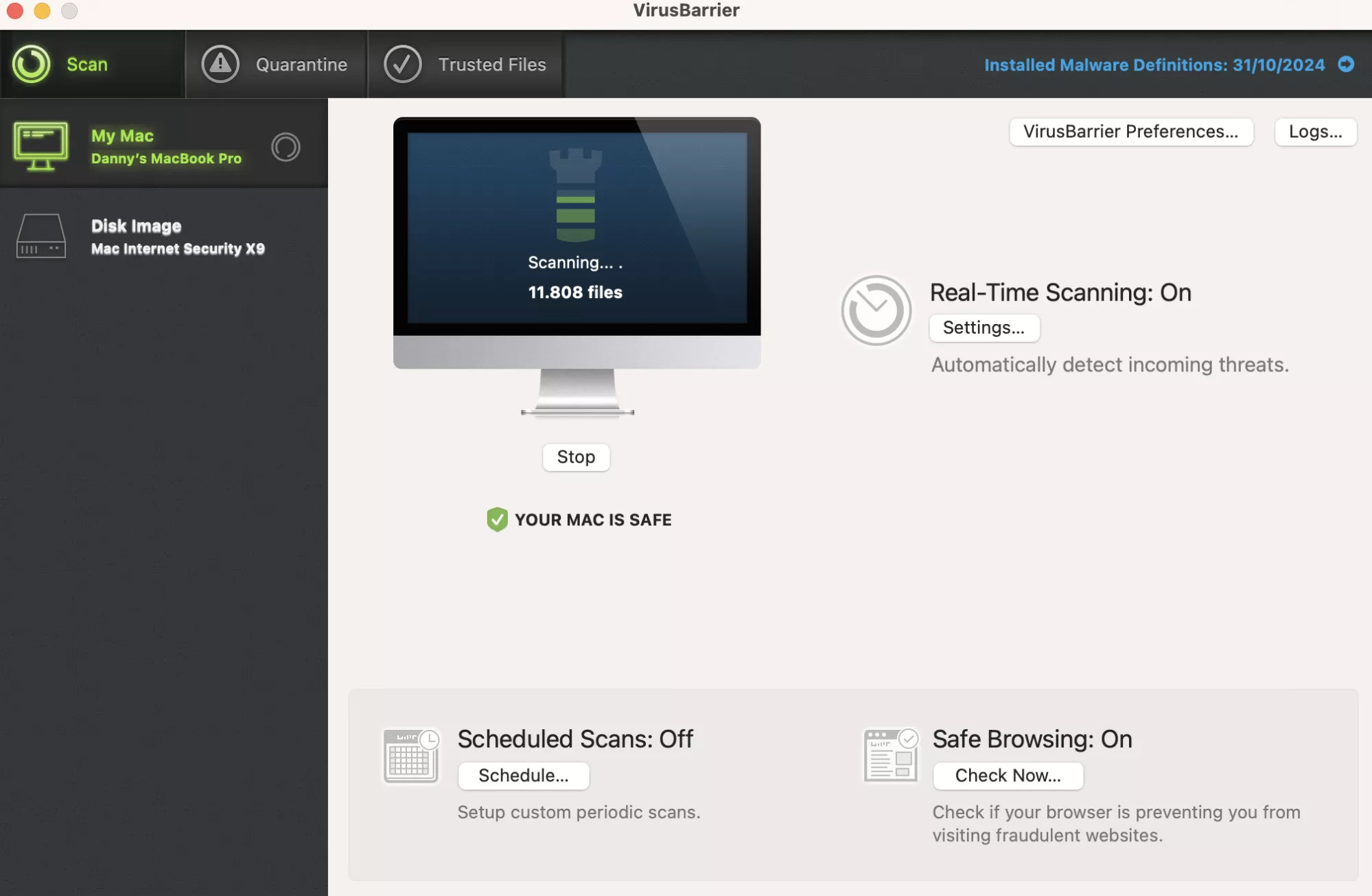Click the Schedule button for periodic scans
1372x896 pixels.
point(523,776)
